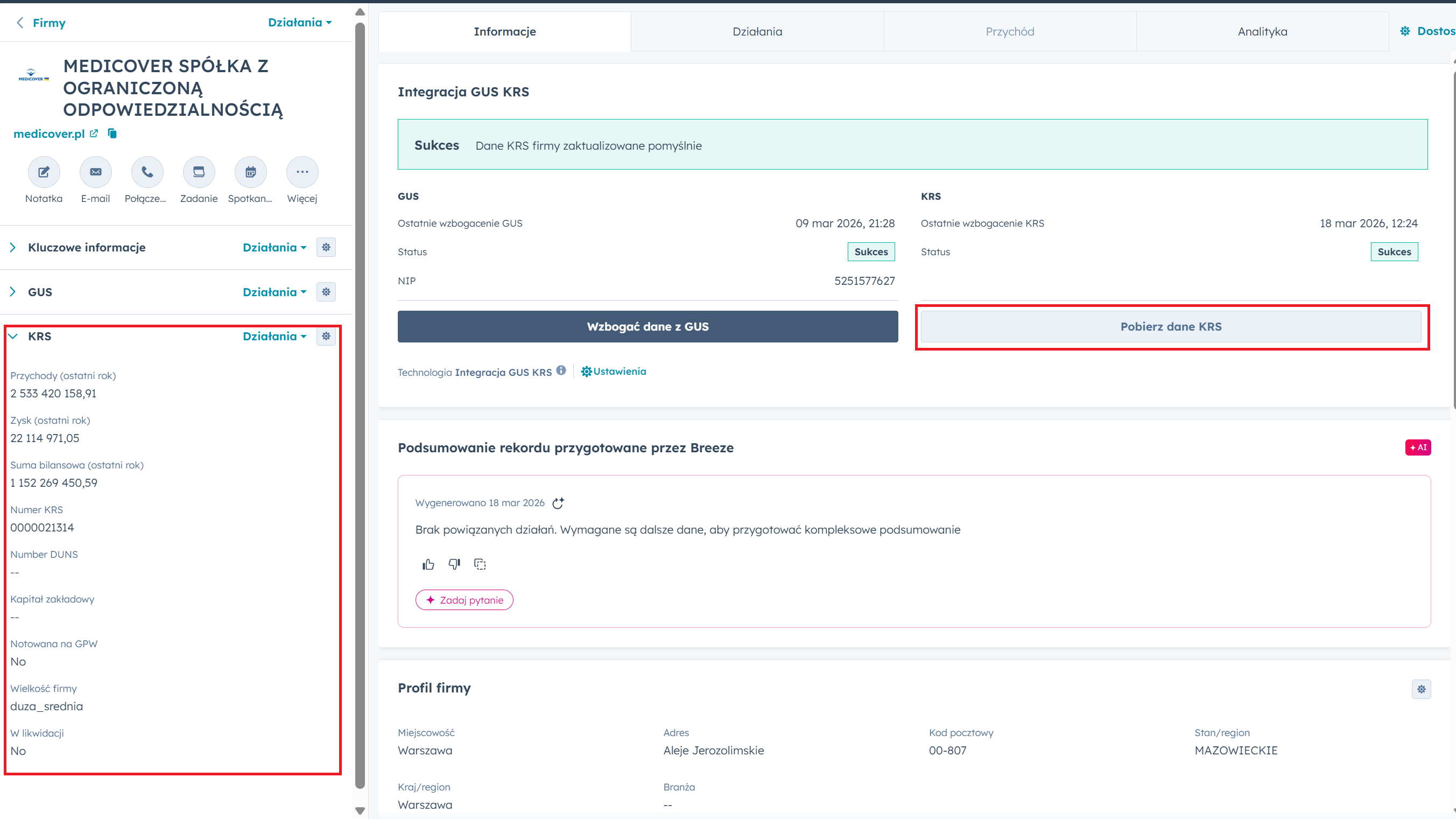1456x819 pixels.
Task: Compose an email via the E-mail icon
Action: (95, 172)
